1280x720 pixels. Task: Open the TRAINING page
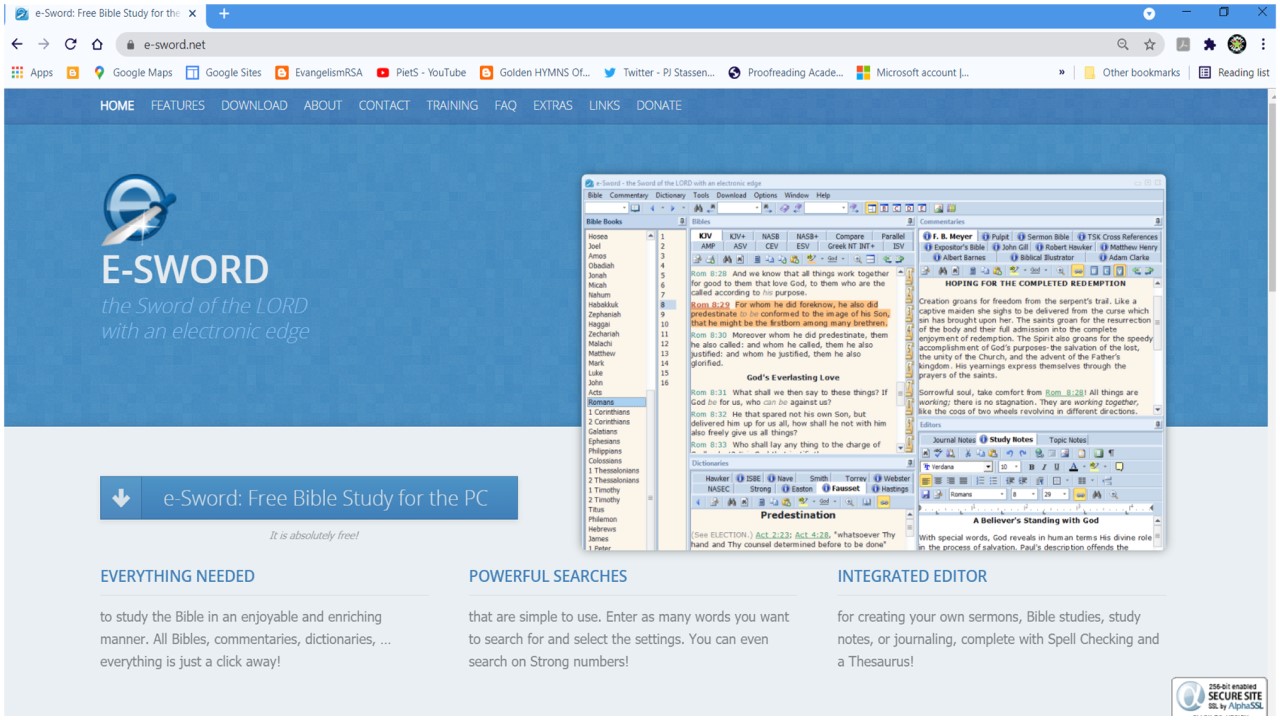point(452,105)
